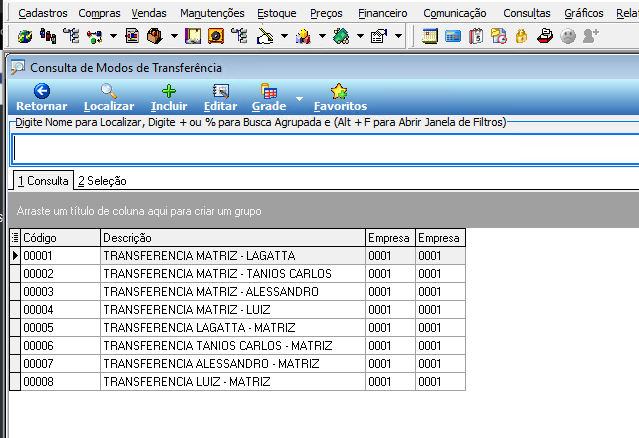Open the Comunicação menu

[x=455, y=13]
